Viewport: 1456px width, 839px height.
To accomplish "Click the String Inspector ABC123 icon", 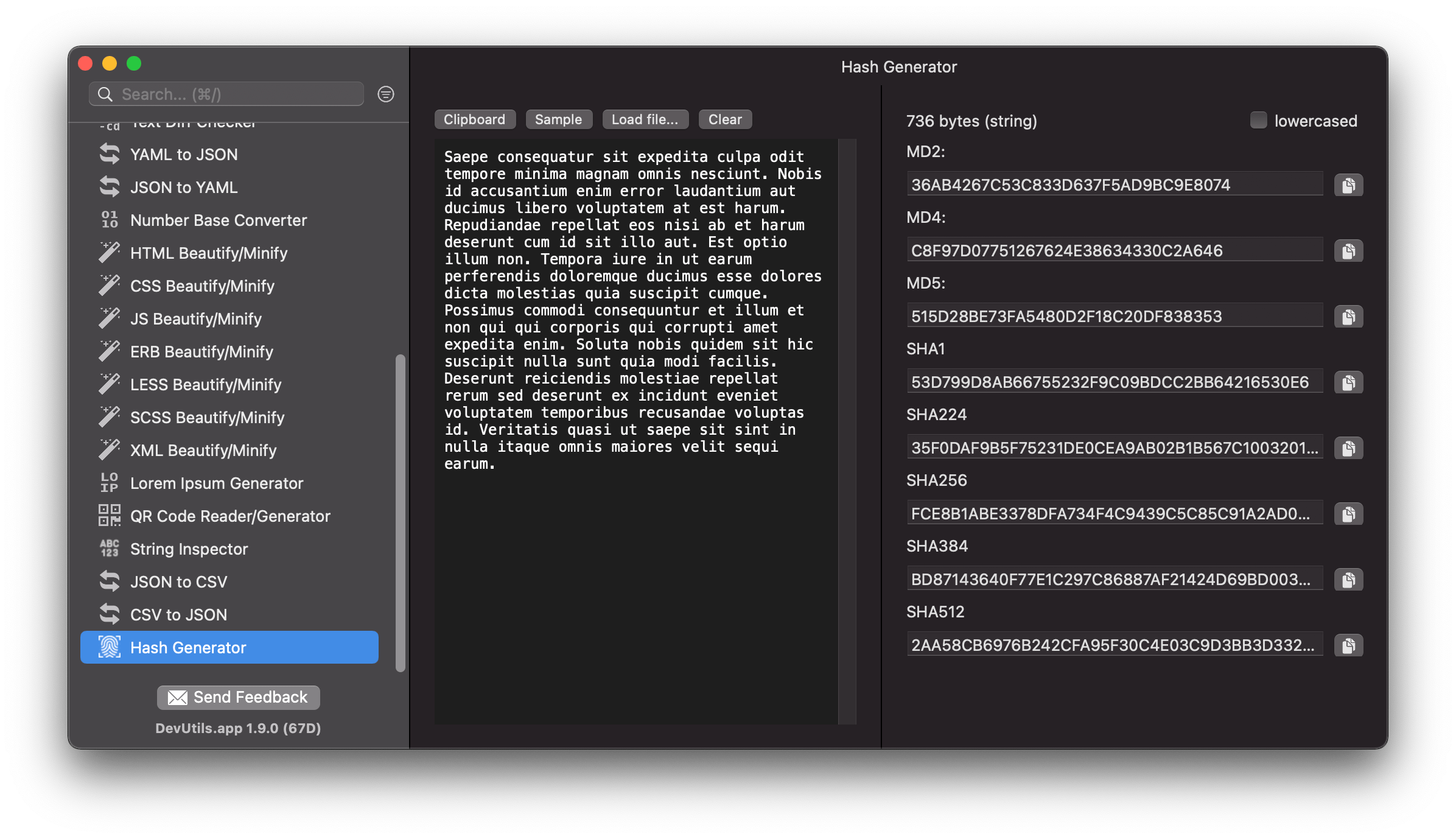I will (110, 549).
